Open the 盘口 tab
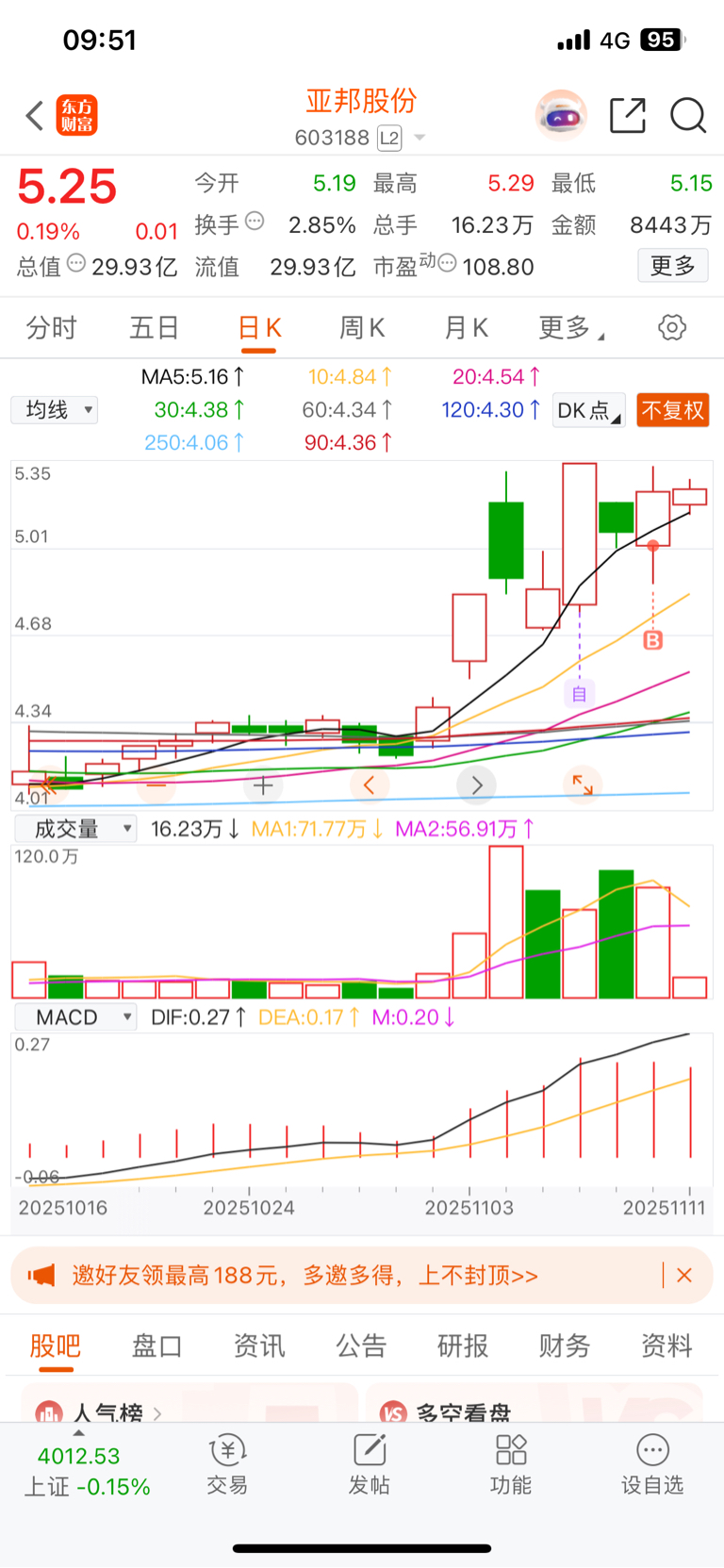 click(x=157, y=1345)
